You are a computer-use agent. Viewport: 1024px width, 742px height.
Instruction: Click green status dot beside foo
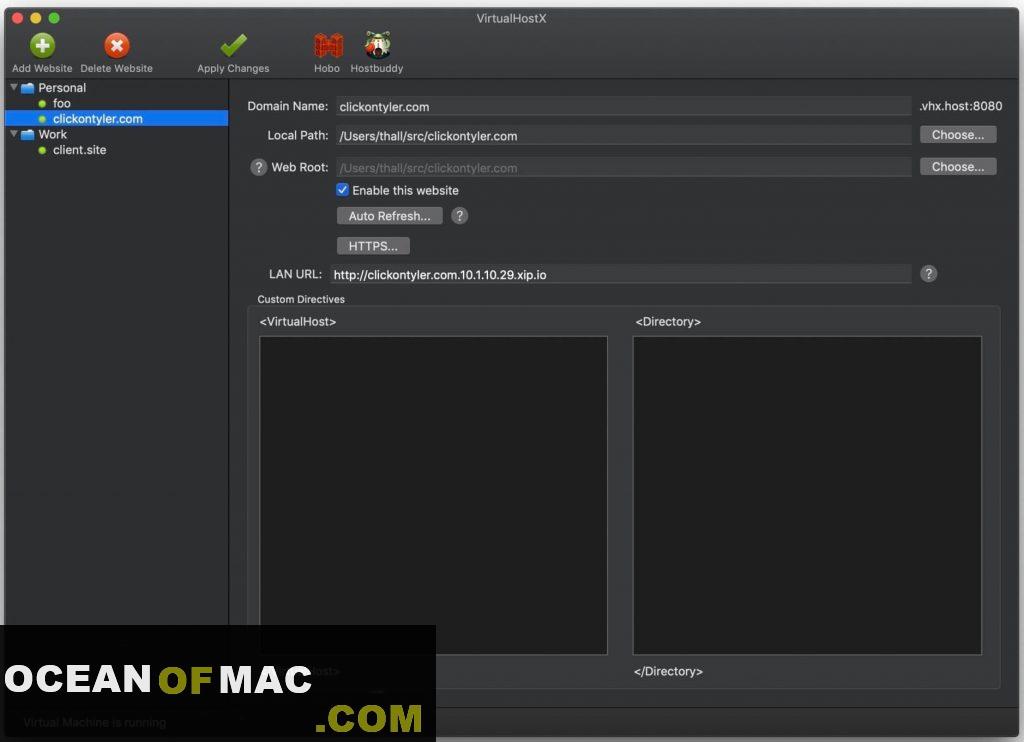click(42, 104)
